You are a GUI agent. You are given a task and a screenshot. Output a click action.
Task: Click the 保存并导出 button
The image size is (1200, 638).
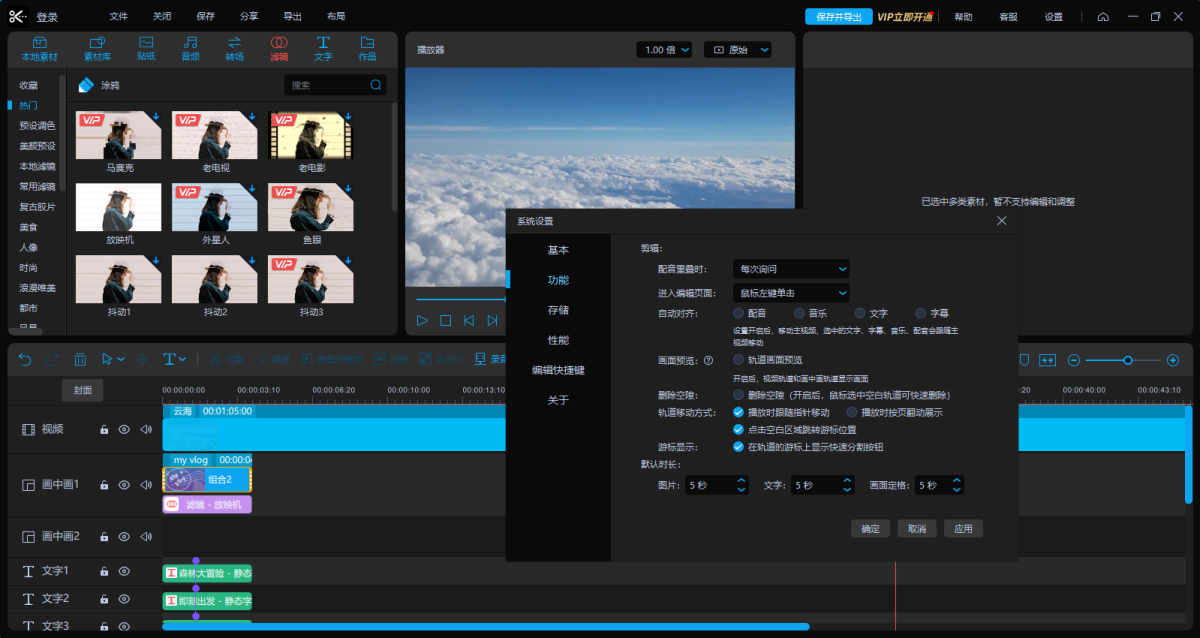(838, 17)
